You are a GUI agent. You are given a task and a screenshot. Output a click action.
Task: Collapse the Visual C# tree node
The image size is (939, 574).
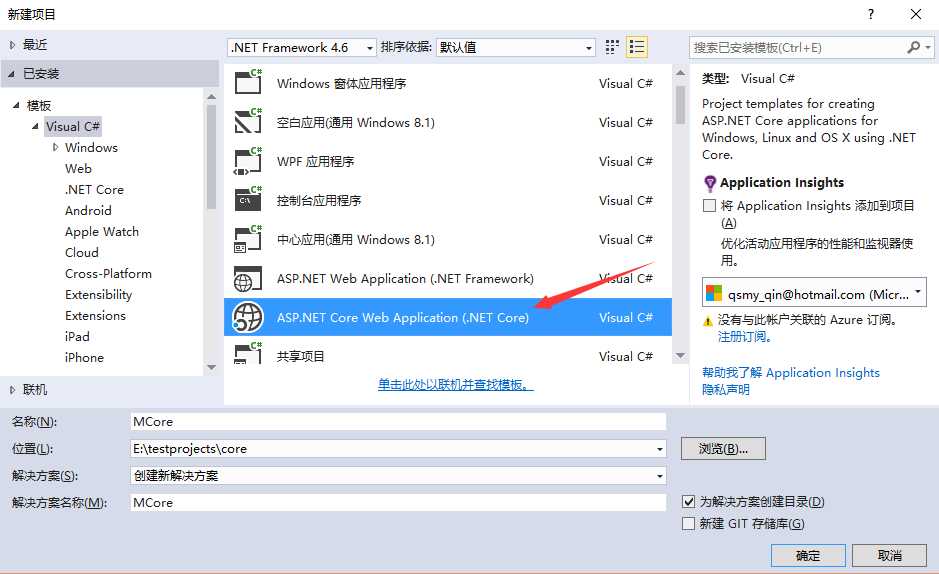coord(35,126)
